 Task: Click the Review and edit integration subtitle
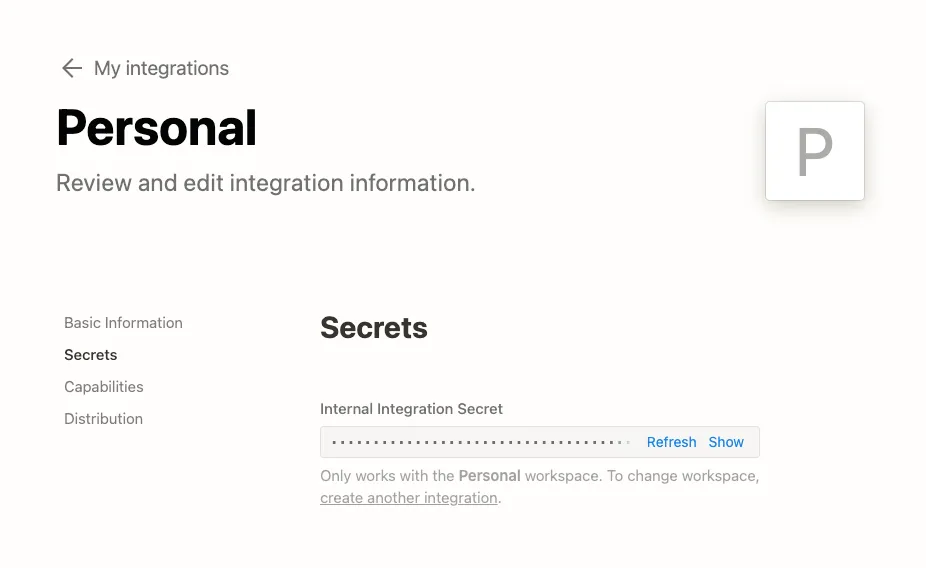[x=265, y=184]
